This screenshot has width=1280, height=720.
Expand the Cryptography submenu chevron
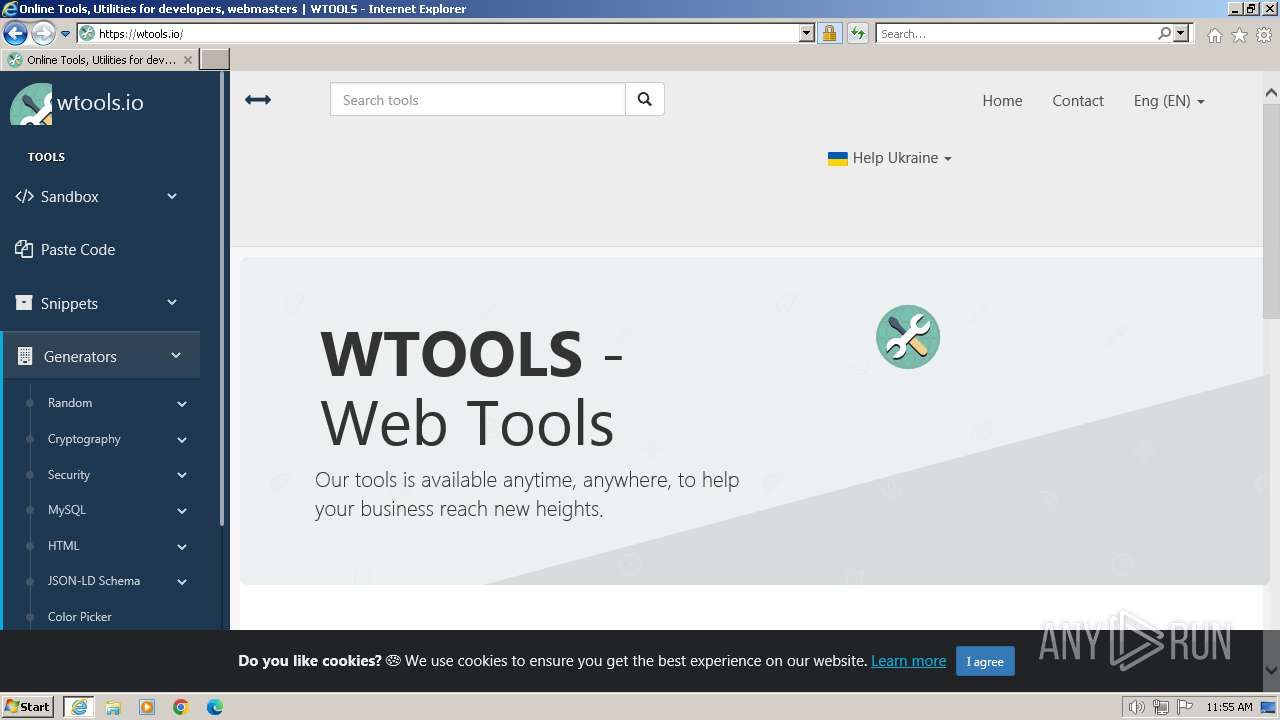182,440
